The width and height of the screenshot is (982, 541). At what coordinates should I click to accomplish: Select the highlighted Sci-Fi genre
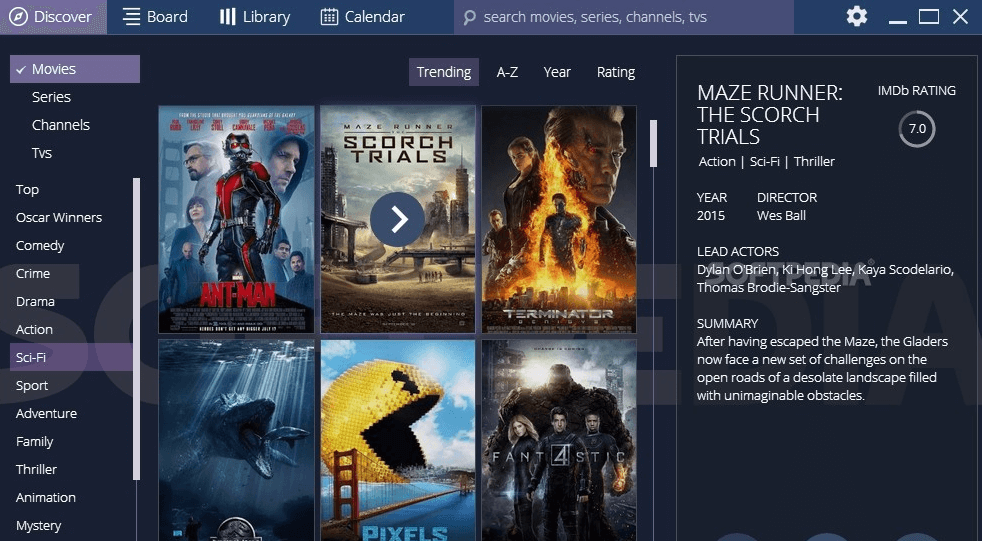[71, 357]
